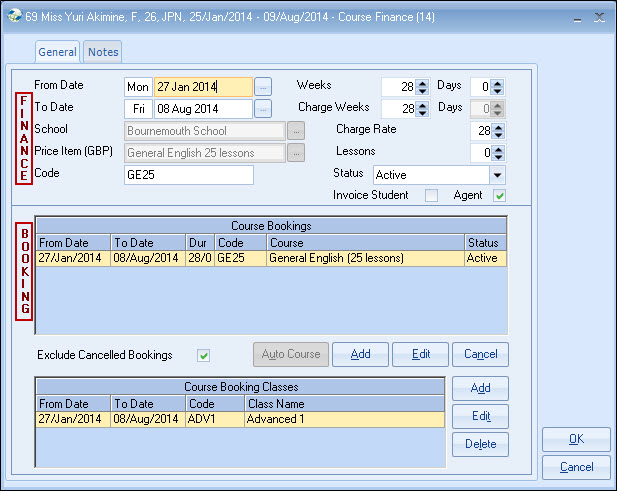Adjust the Charge Weeks spinner arrows

[x=422, y=109]
